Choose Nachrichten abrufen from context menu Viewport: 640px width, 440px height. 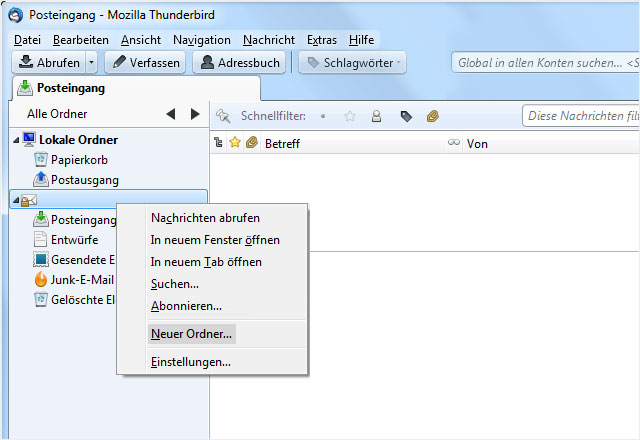pyautogui.click(x=205, y=218)
